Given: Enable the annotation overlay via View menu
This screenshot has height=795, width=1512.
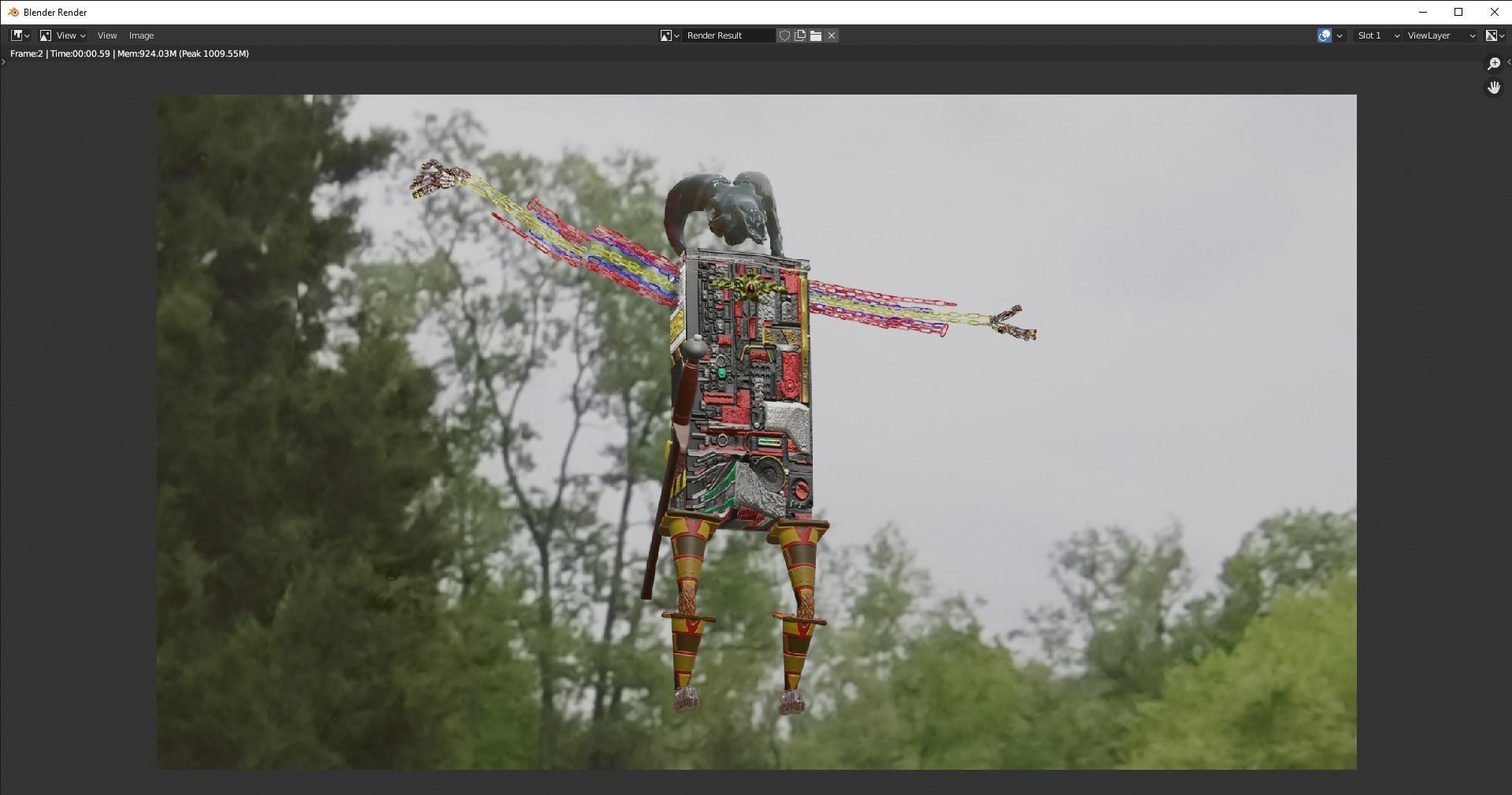Looking at the screenshot, I should point(107,35).
